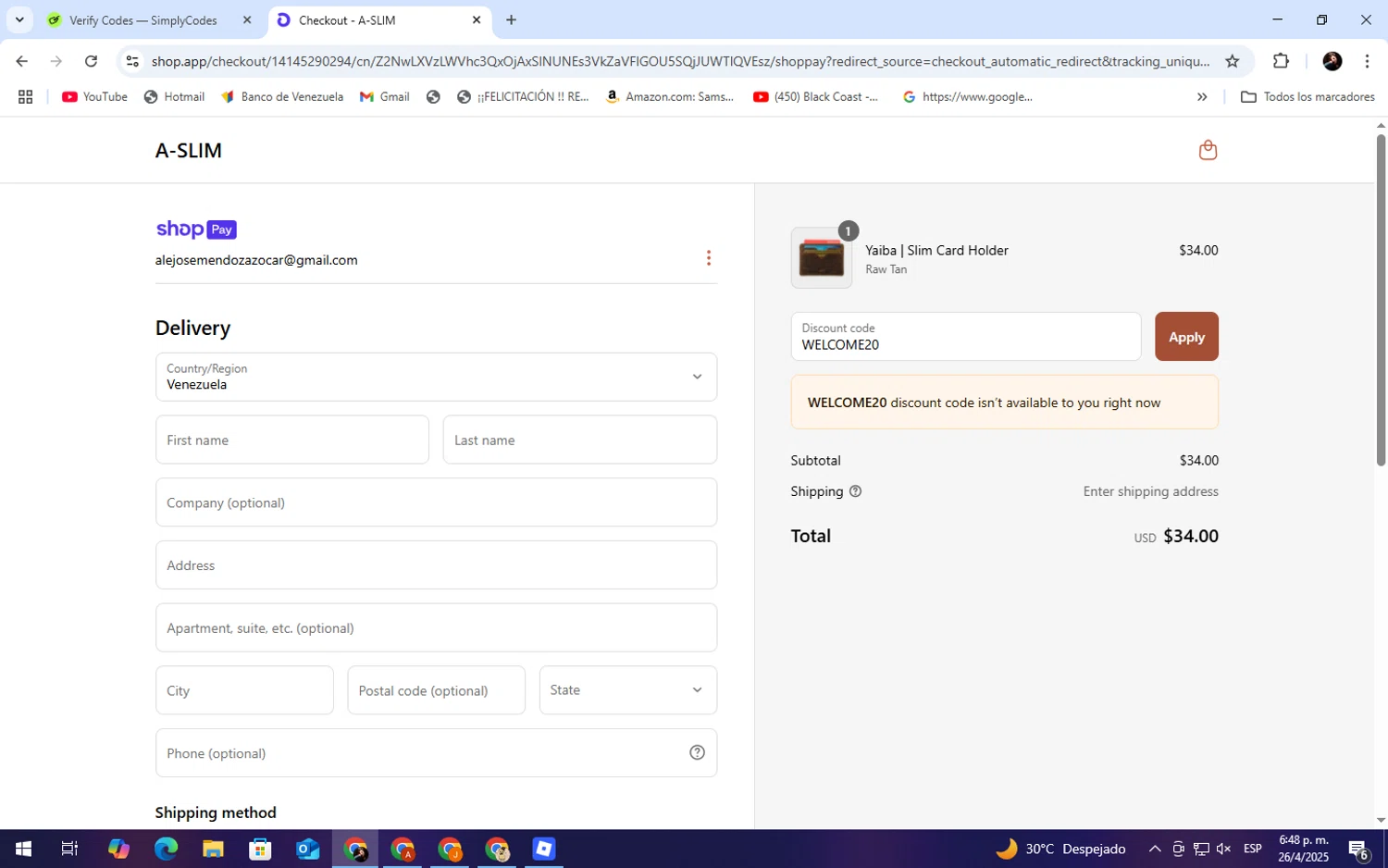The image size is (1388, 868).
Task: Click the City input field
Action: pyautogui.click(x=244, y=690)
